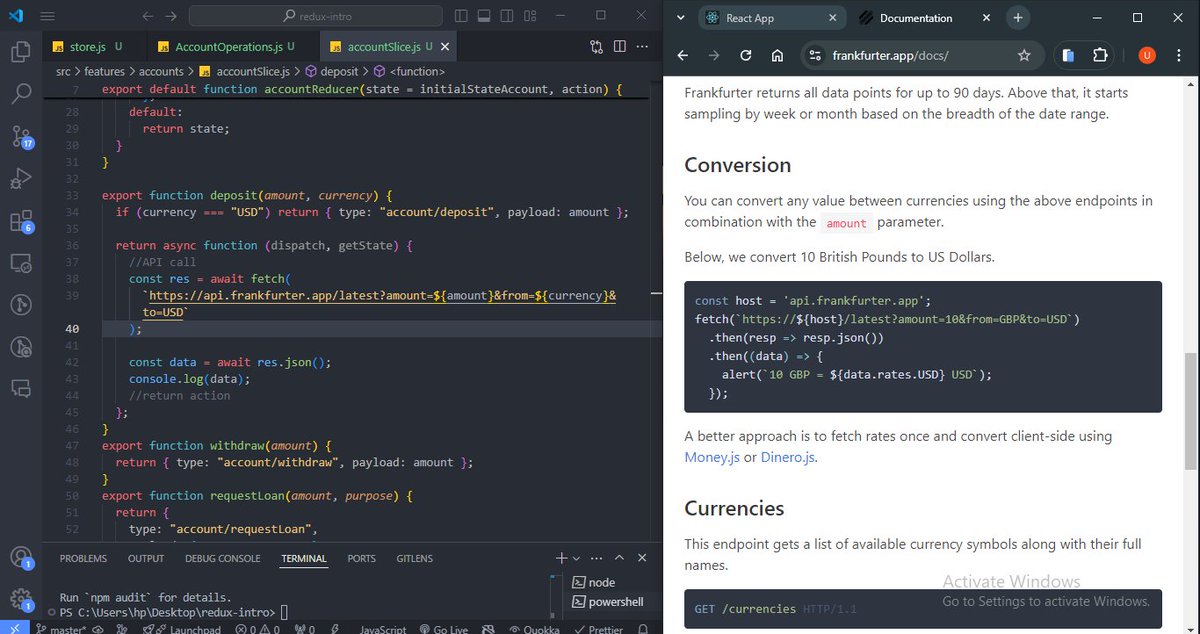The width and height of the screenshot is (1200, 634).
Task: Toggle the primary side bar layout icon
Action: [x=461, y=17]
